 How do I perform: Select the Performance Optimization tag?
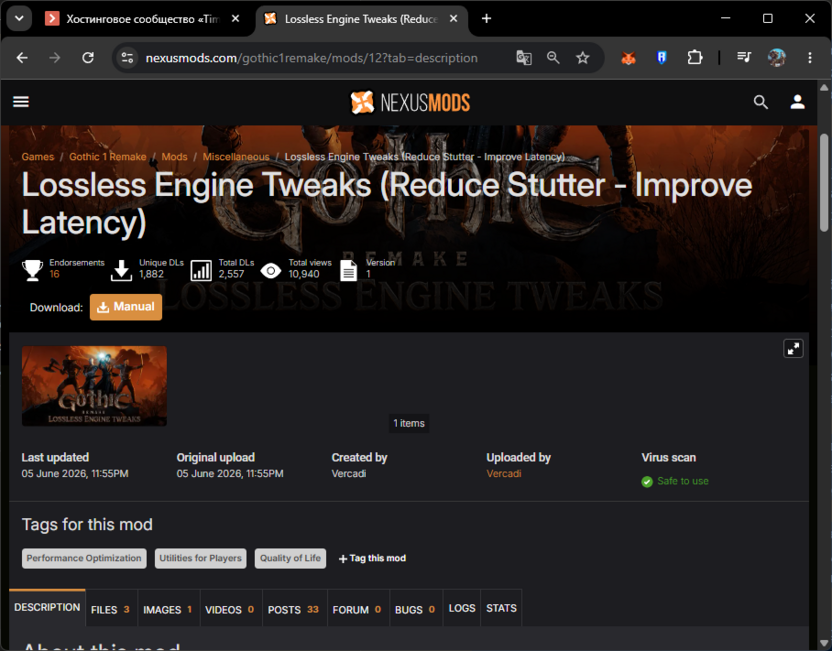point(84,558)
